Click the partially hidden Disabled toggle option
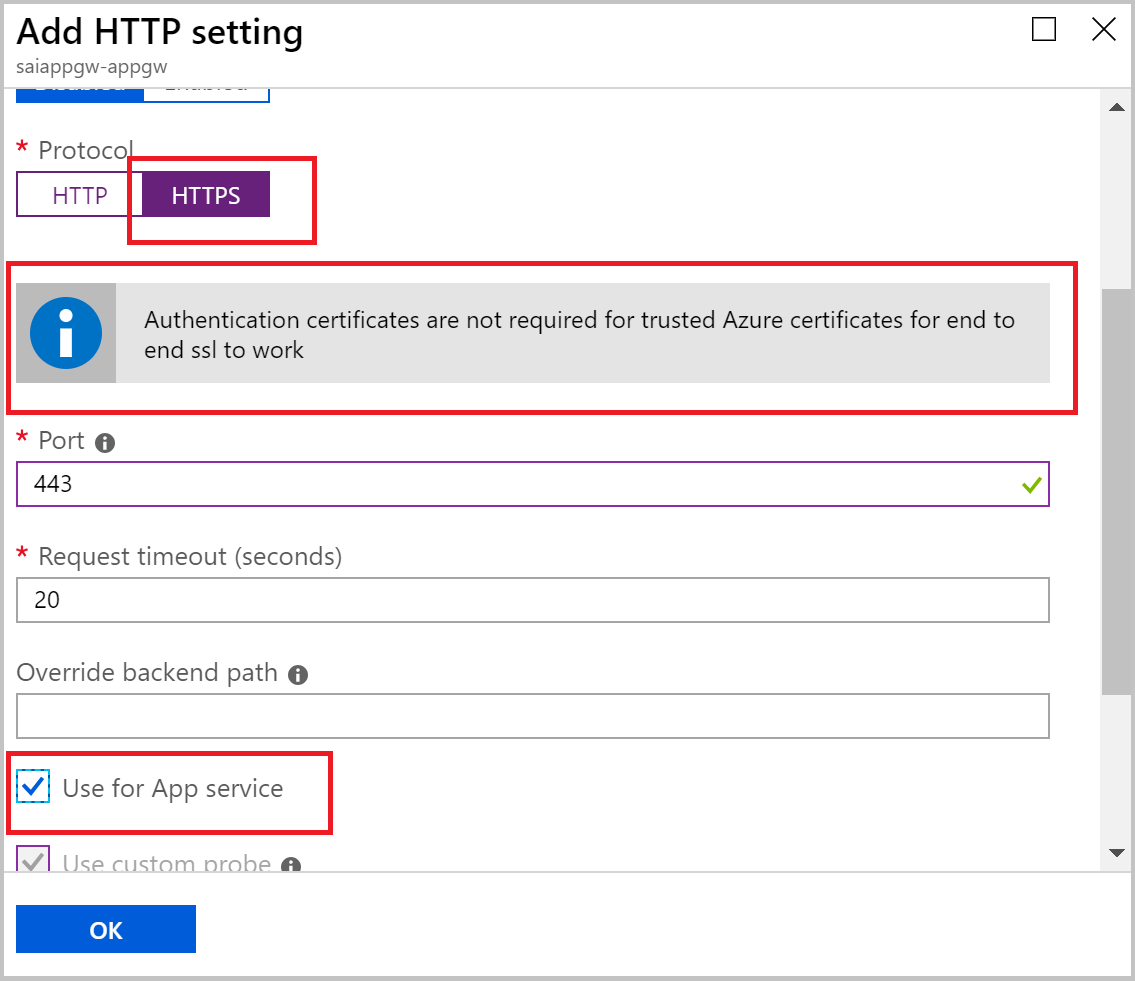 (80, 93)
